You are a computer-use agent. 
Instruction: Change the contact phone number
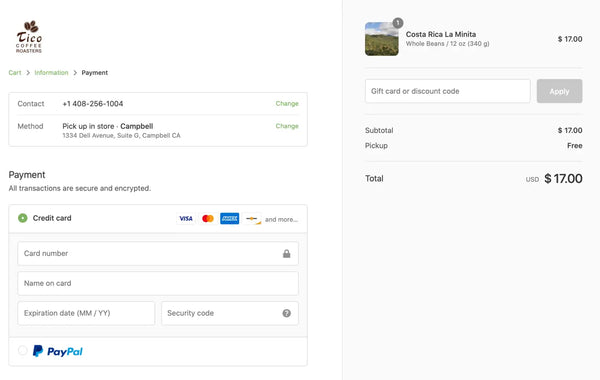tap(287, 104)
